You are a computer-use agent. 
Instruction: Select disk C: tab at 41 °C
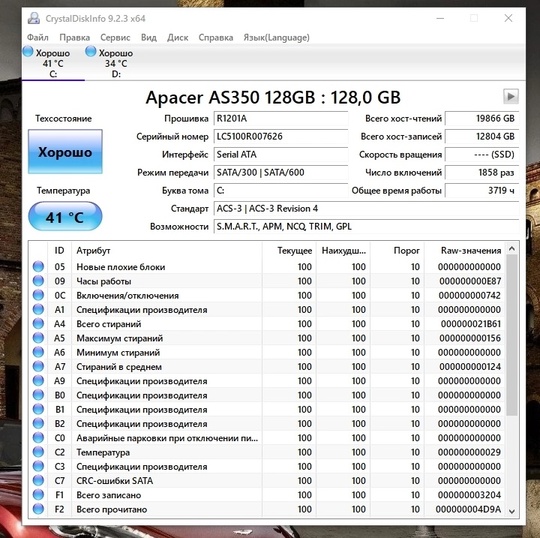pos(53,63)
